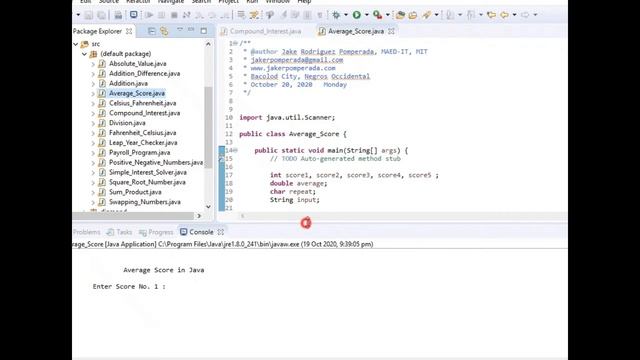Click the jakerpomperada@gmail.com text in the comment
Screen dimensions: 640x360
[x=297, y=60]
